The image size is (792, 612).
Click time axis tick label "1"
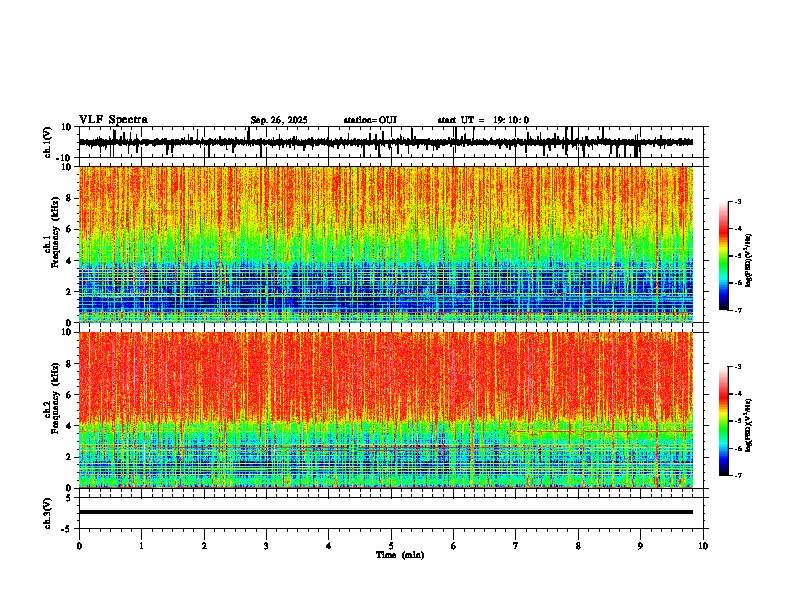[x=142, y=546]
